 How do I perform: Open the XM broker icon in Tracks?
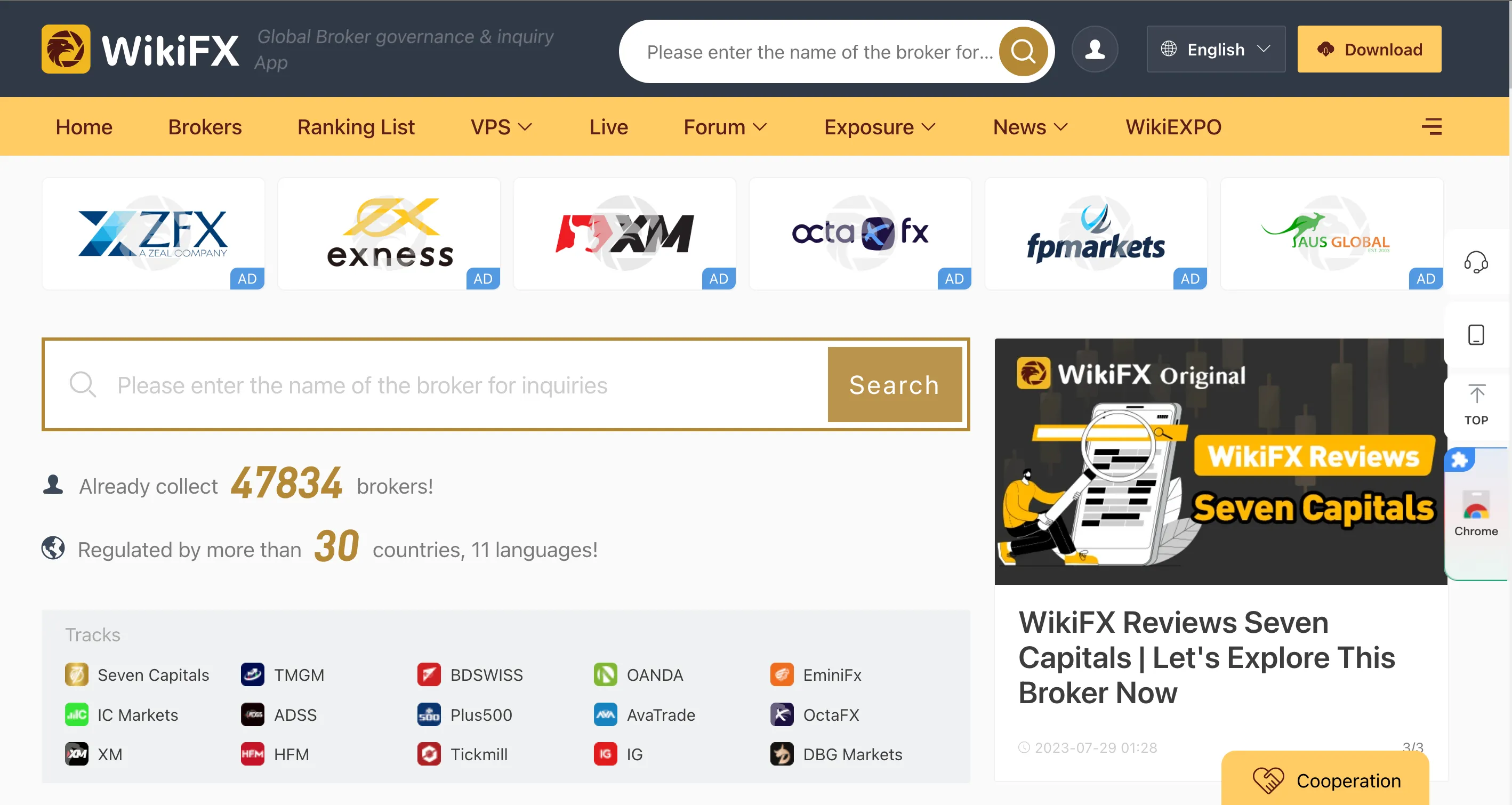pos(77,754)
